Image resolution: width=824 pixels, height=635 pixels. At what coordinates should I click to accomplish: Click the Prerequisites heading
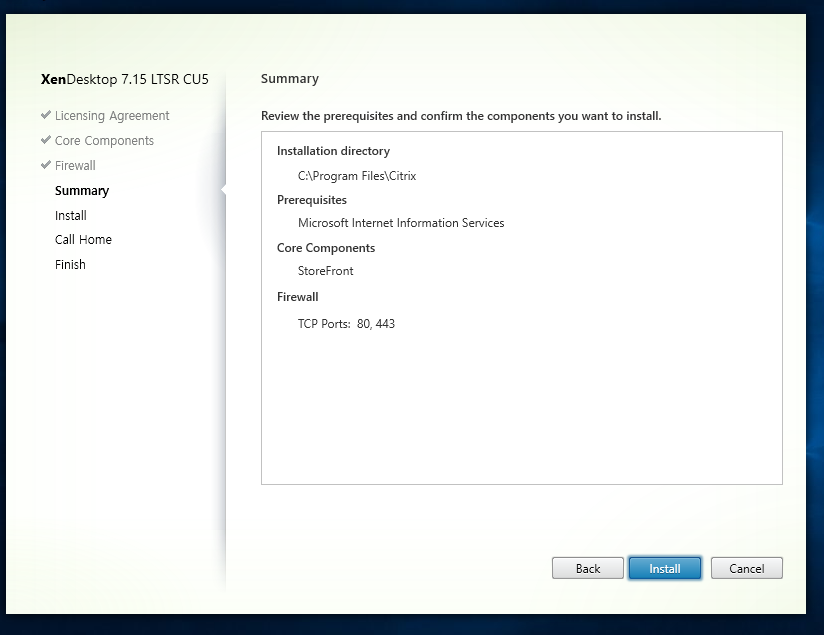[312, 200]
